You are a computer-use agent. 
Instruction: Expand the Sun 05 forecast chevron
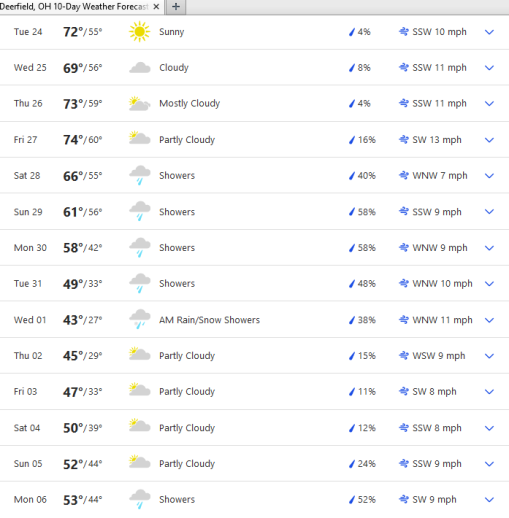(489, 464)
